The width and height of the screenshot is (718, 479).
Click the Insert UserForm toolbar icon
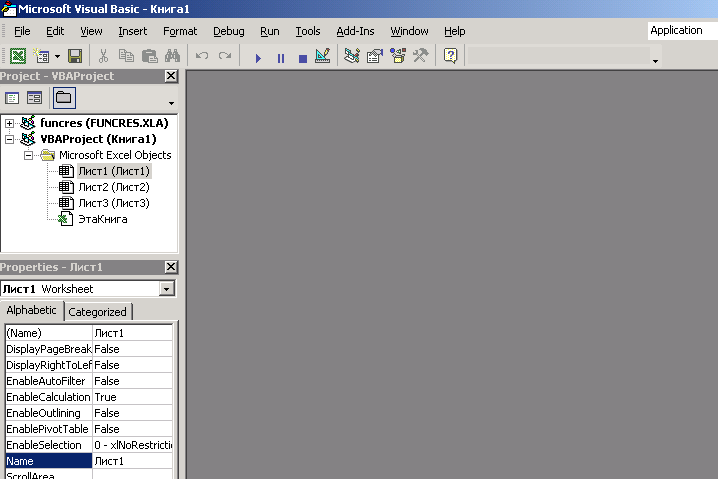coord(41,56)
